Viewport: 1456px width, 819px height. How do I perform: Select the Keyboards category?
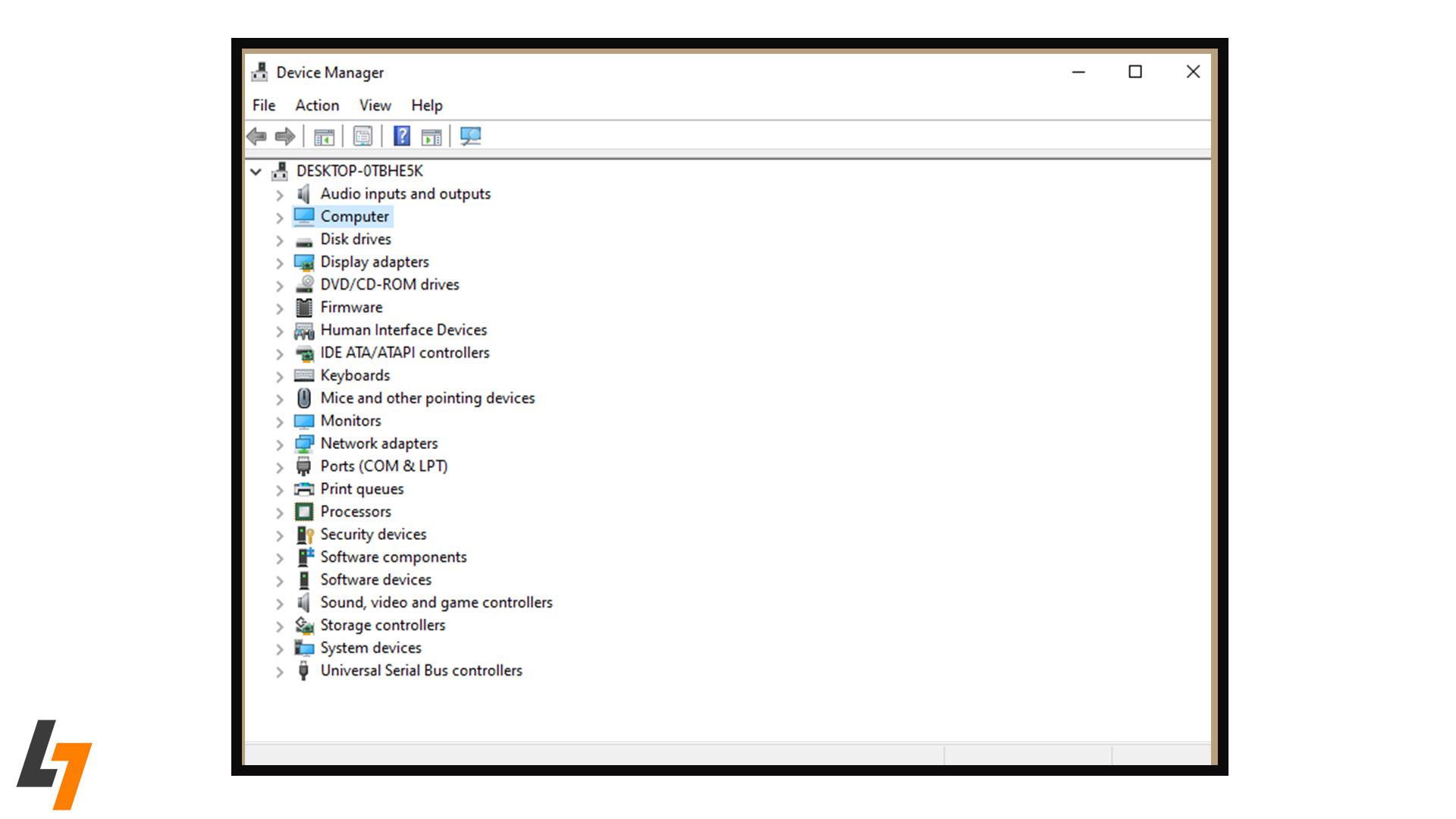(x=355, y=375)
